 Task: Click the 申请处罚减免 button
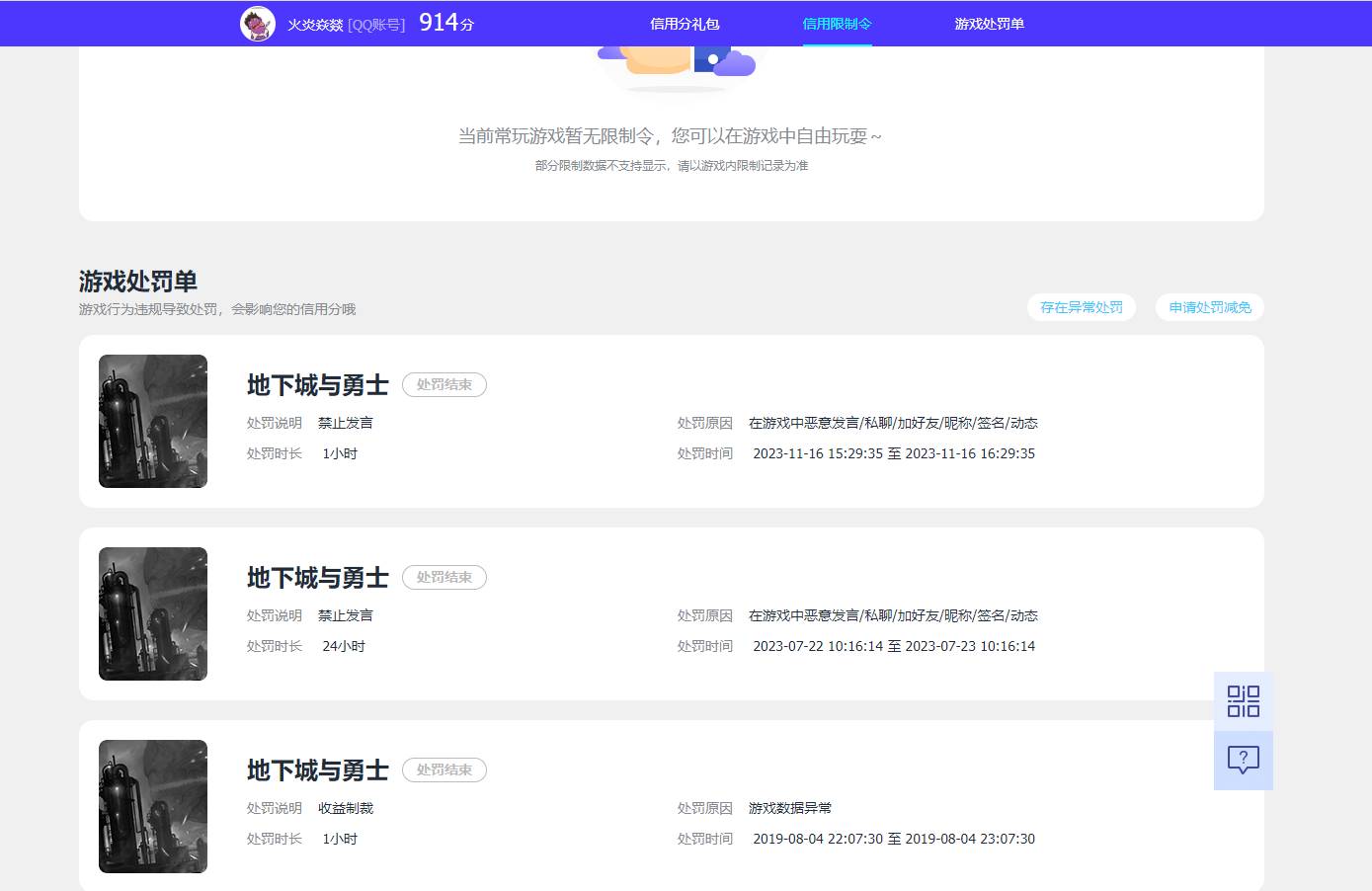pos(1209,307)
